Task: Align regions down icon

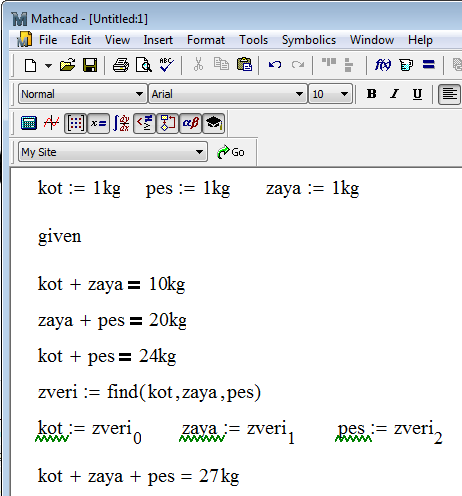Action: [x=349, y=65]
